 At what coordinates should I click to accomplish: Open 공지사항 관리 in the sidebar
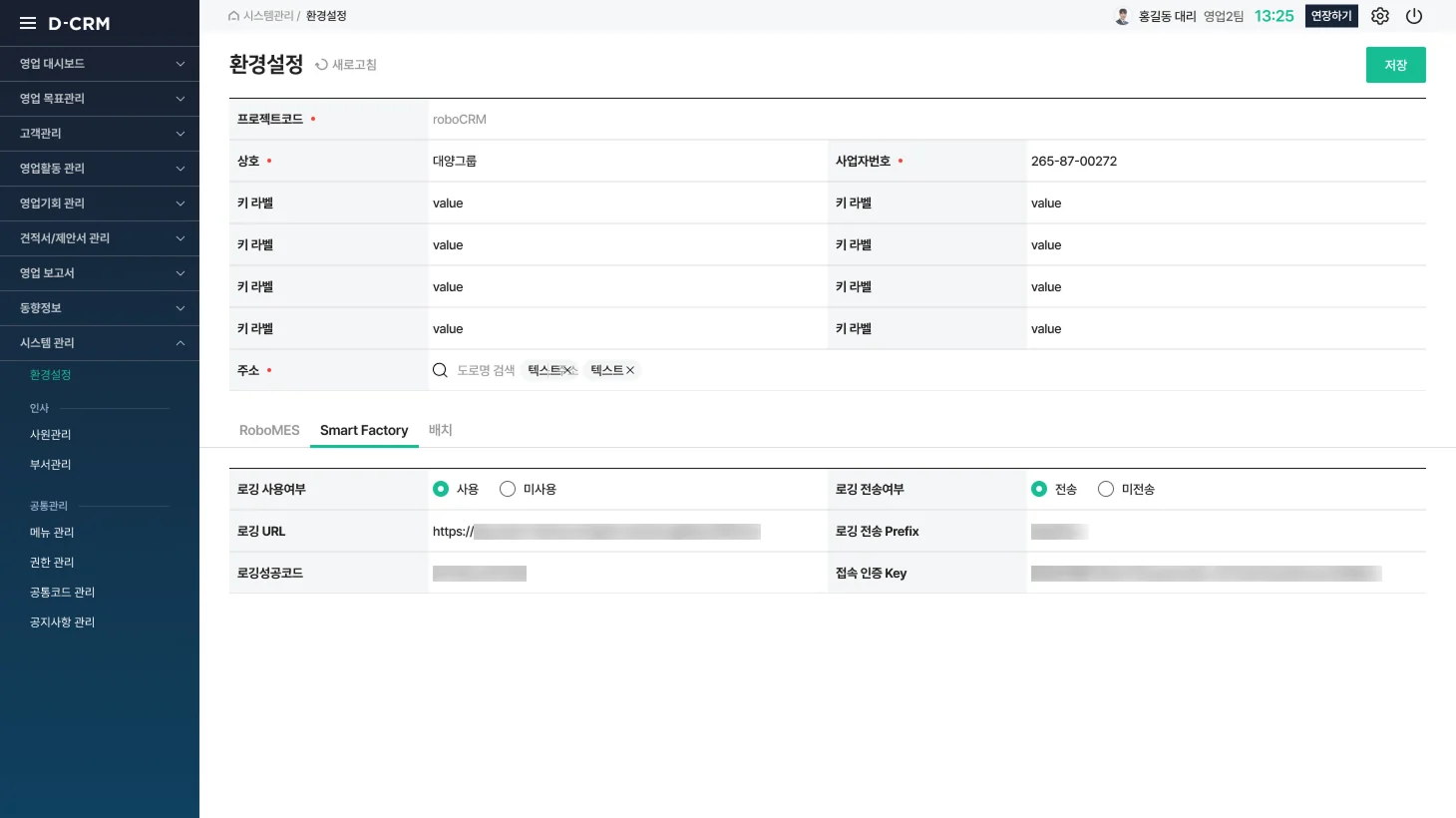(x=62, y=622)
